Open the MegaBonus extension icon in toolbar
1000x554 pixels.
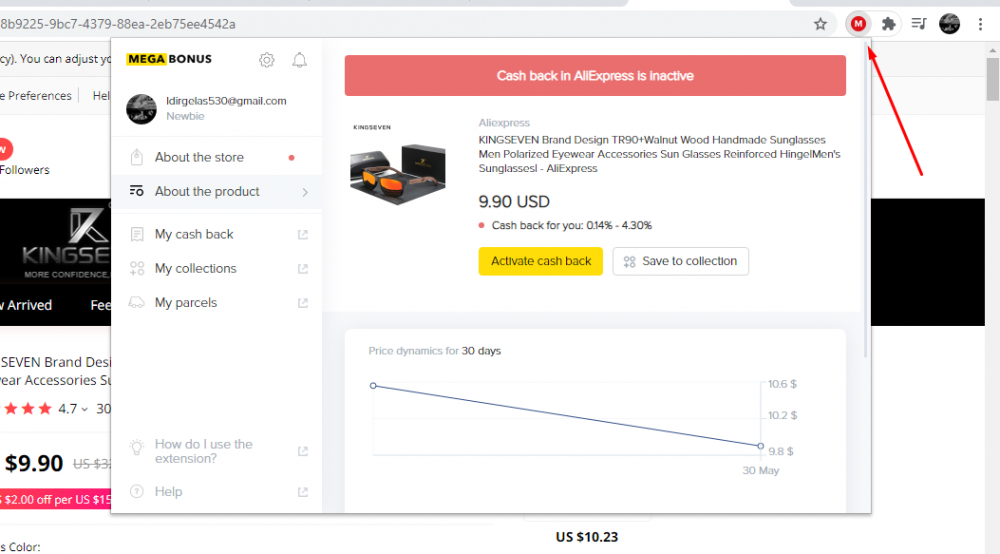coord(858,24)
